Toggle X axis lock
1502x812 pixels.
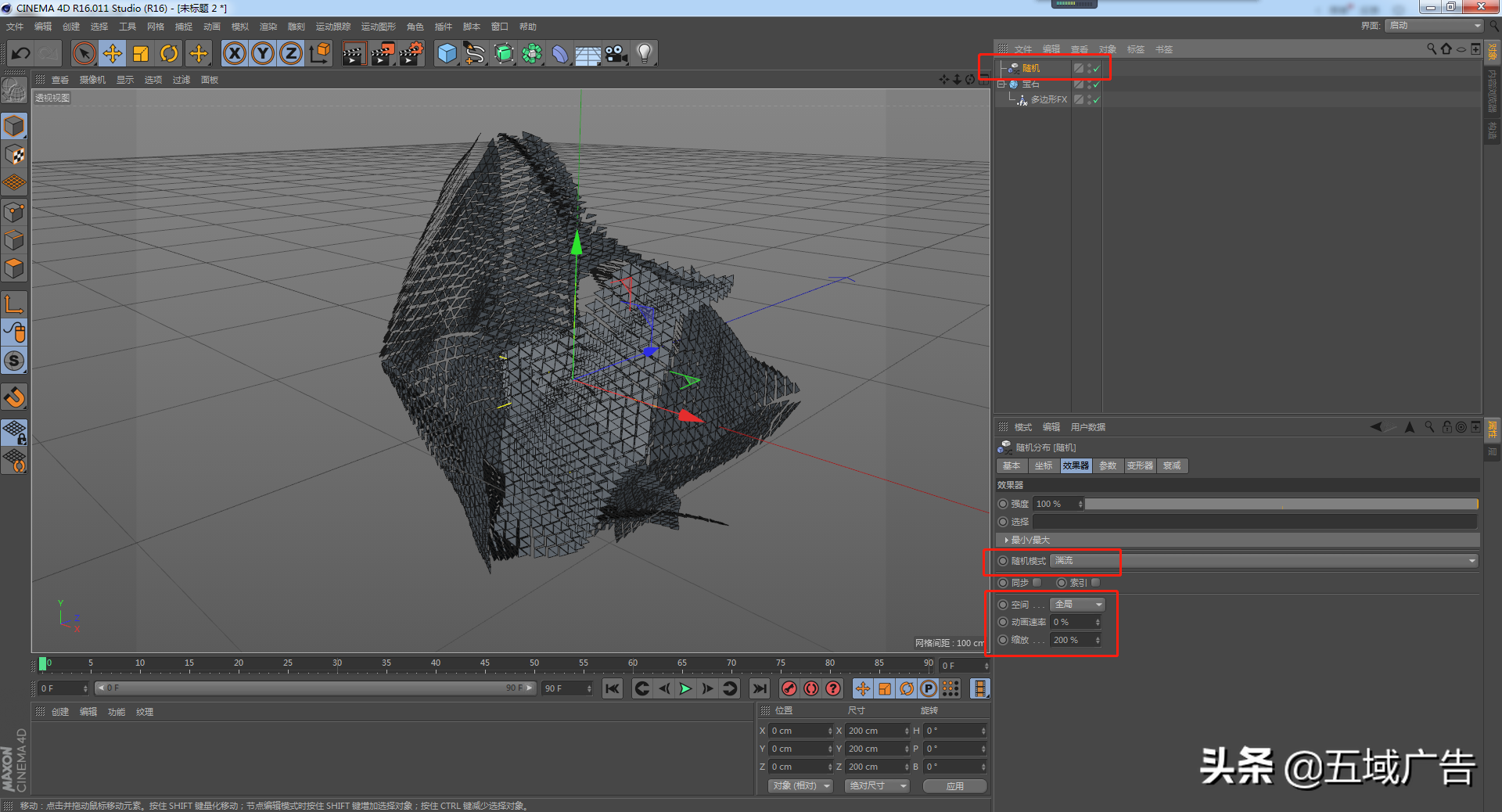(x=234, y=53)
